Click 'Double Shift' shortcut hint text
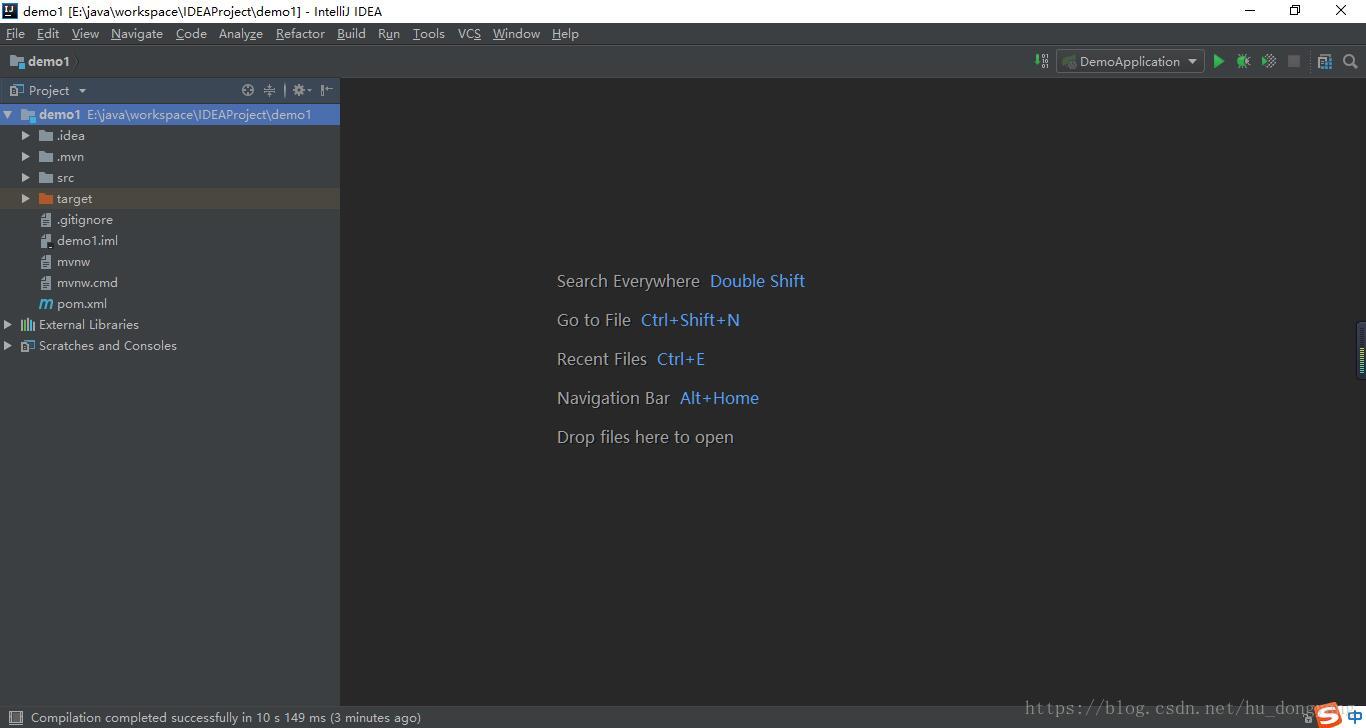 point(757,281)
